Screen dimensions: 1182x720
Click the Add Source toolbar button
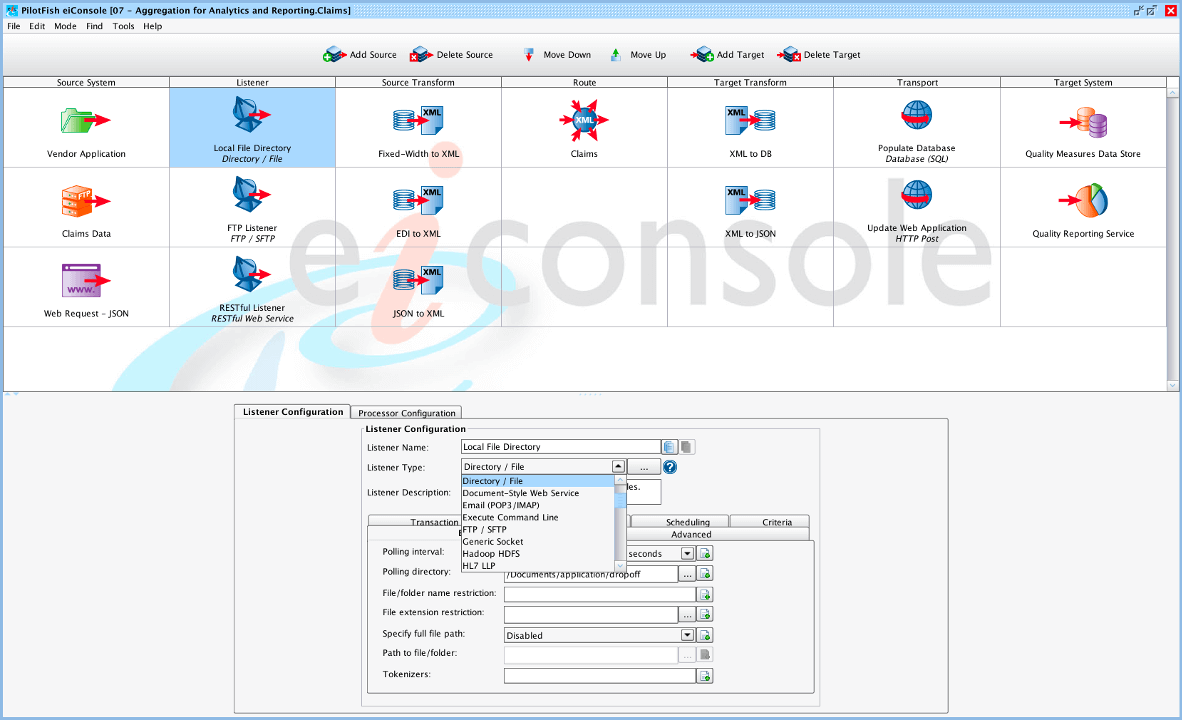[x=360, y=54]
